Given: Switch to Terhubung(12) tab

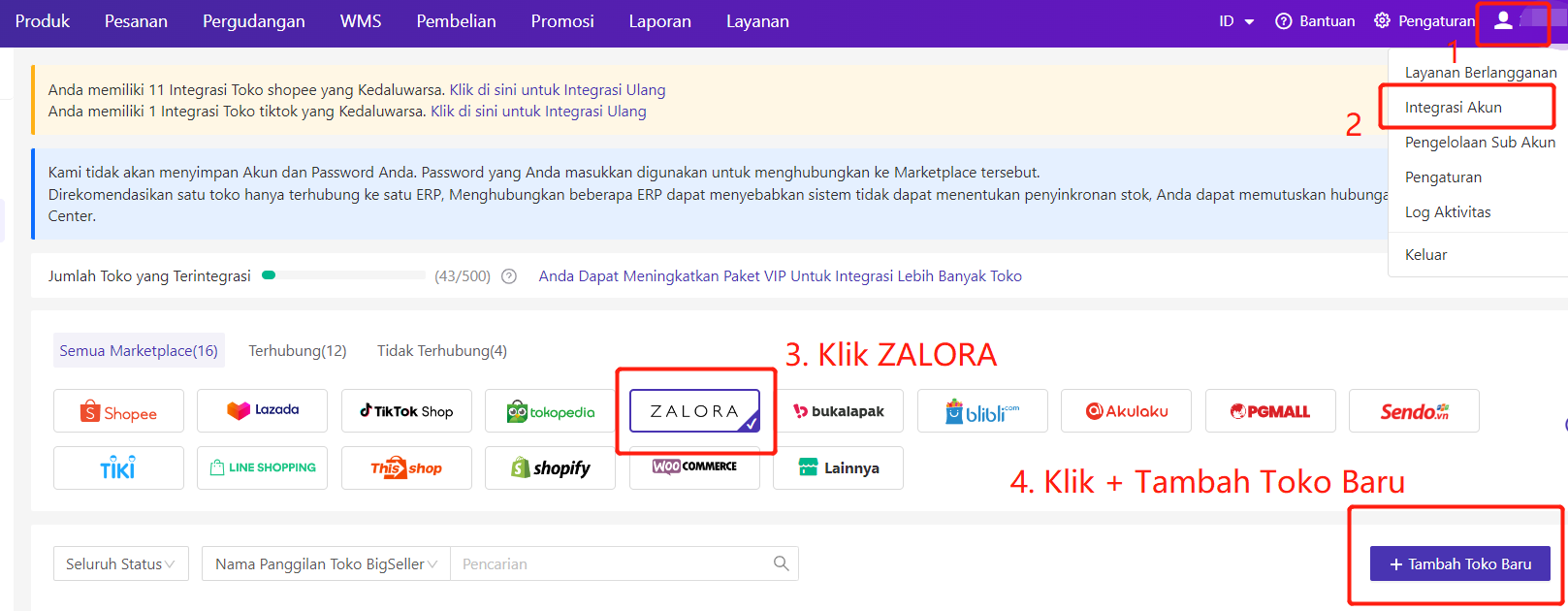Looking at the screenshot, I should click(x=298, y=350).
